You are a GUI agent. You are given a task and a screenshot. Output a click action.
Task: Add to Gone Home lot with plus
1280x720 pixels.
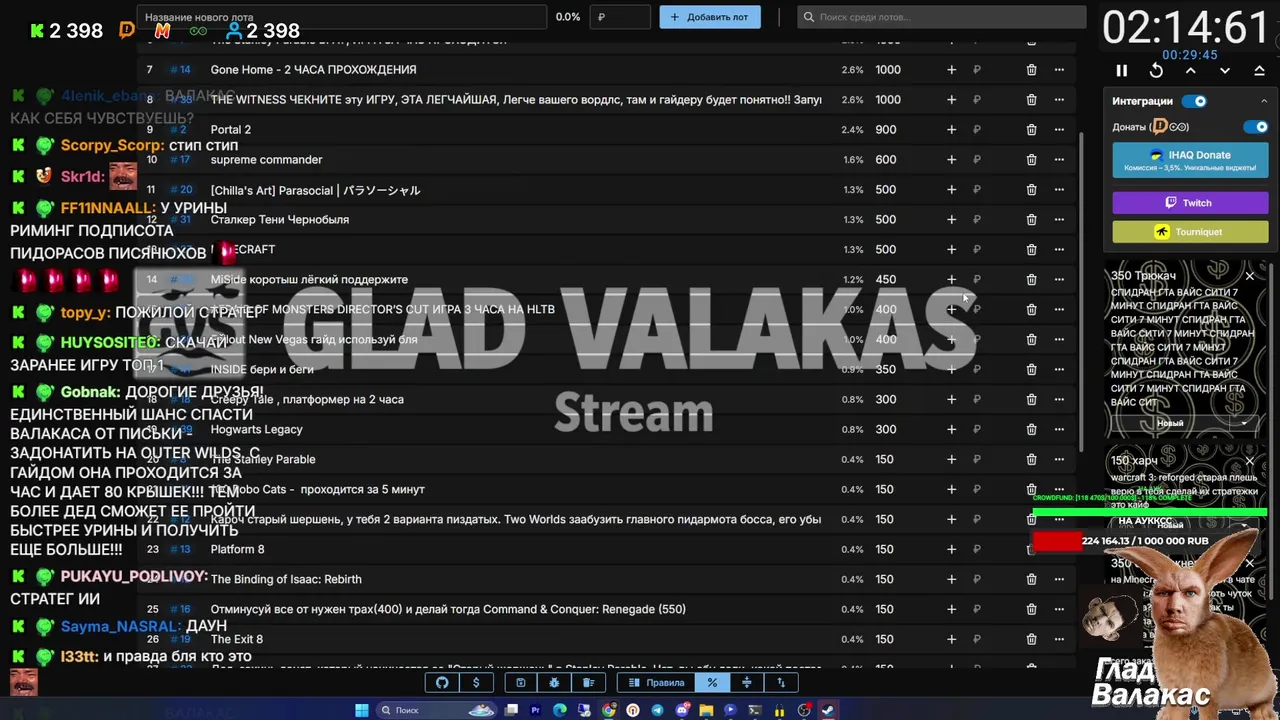(x=951, y=70)
